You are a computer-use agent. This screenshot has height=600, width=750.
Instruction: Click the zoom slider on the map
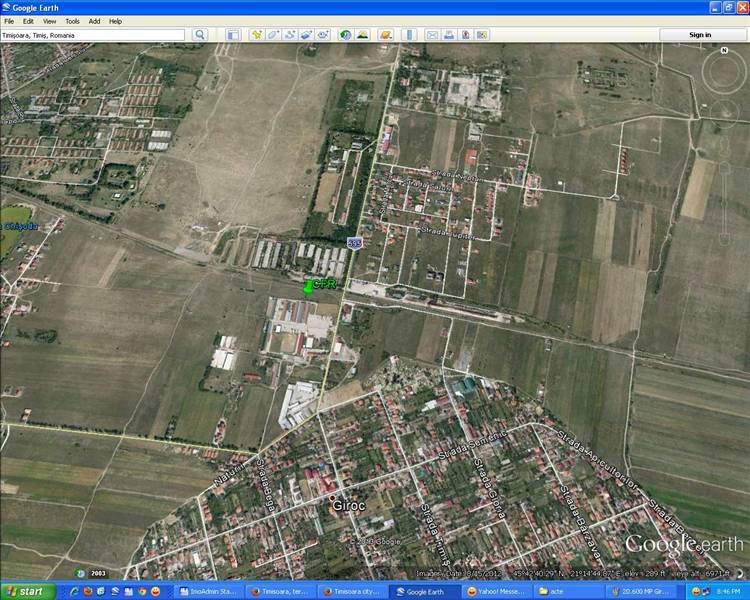pyautogui.click(x=723, y=200)
